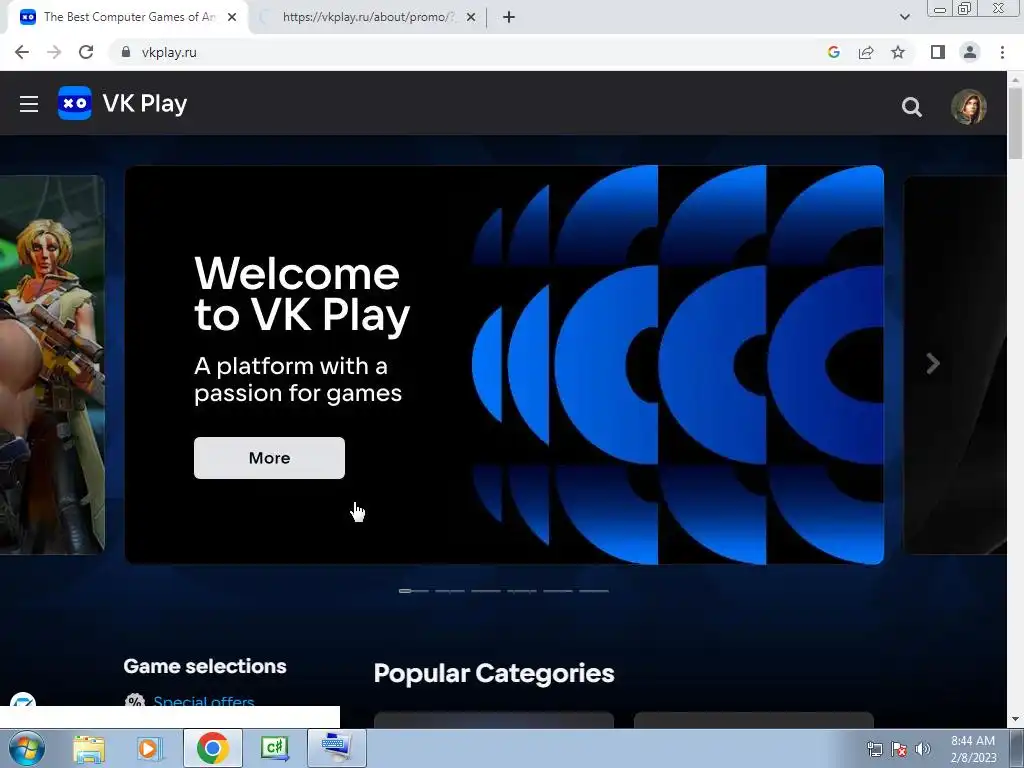
Task: Close the Best Computer Games tab
Action: (x=232, y=17)
